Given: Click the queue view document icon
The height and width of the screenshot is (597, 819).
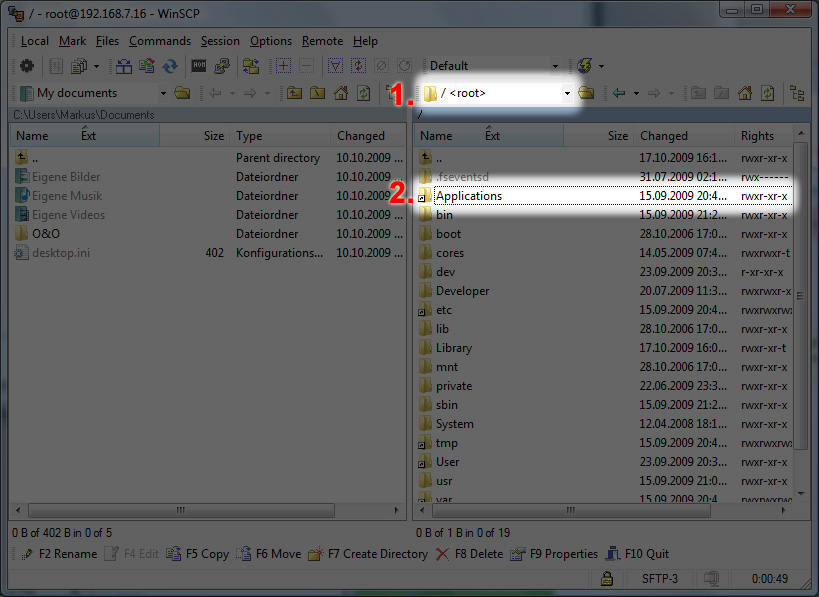Looking at the screenshot, I should pyautogui.click(x=56, y=66).
